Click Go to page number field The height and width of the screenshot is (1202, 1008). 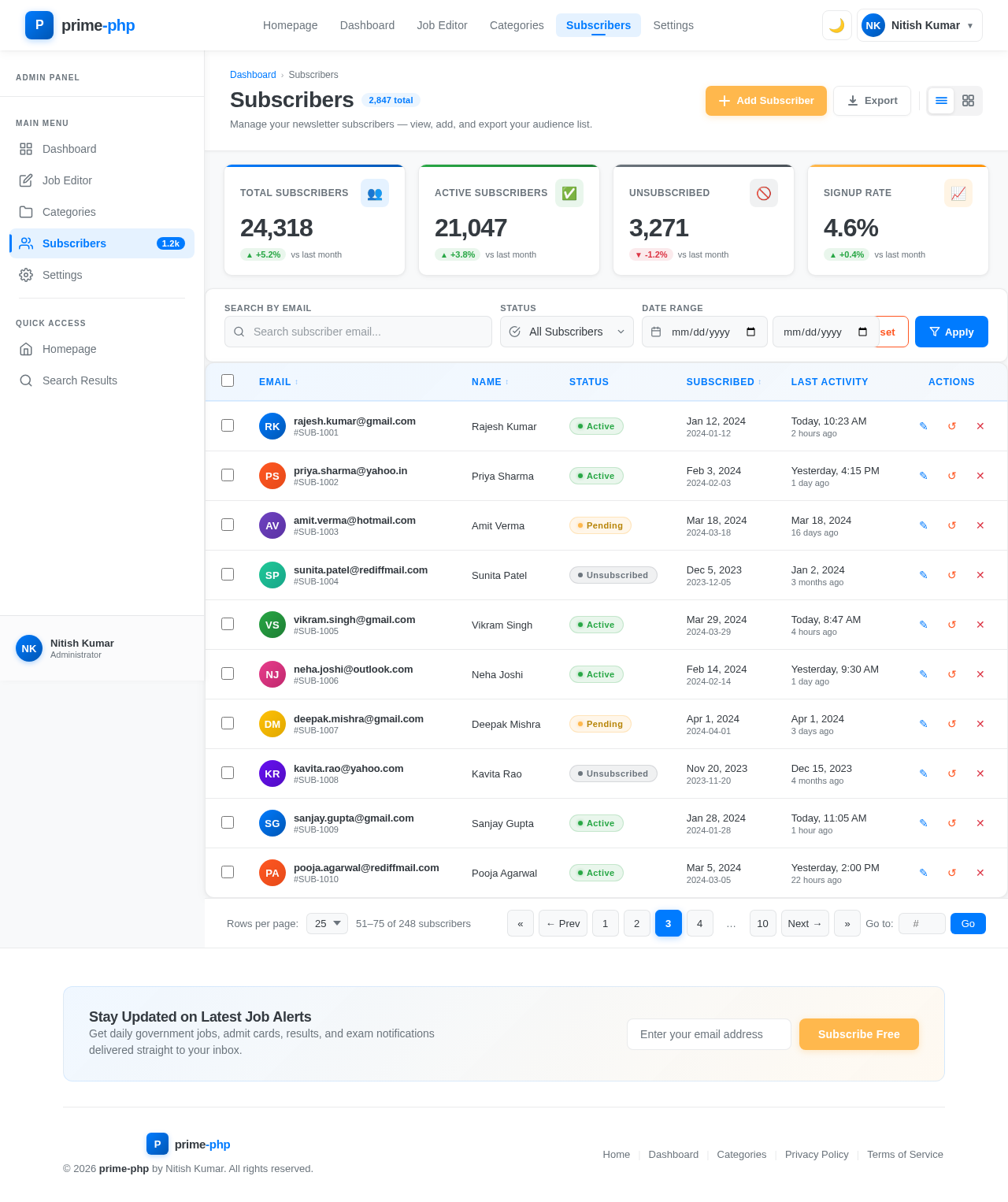(x=922, y=923)
